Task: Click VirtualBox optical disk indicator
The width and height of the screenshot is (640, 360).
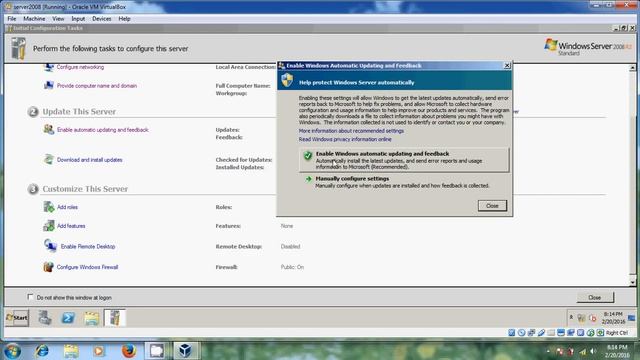Action: 521,333
